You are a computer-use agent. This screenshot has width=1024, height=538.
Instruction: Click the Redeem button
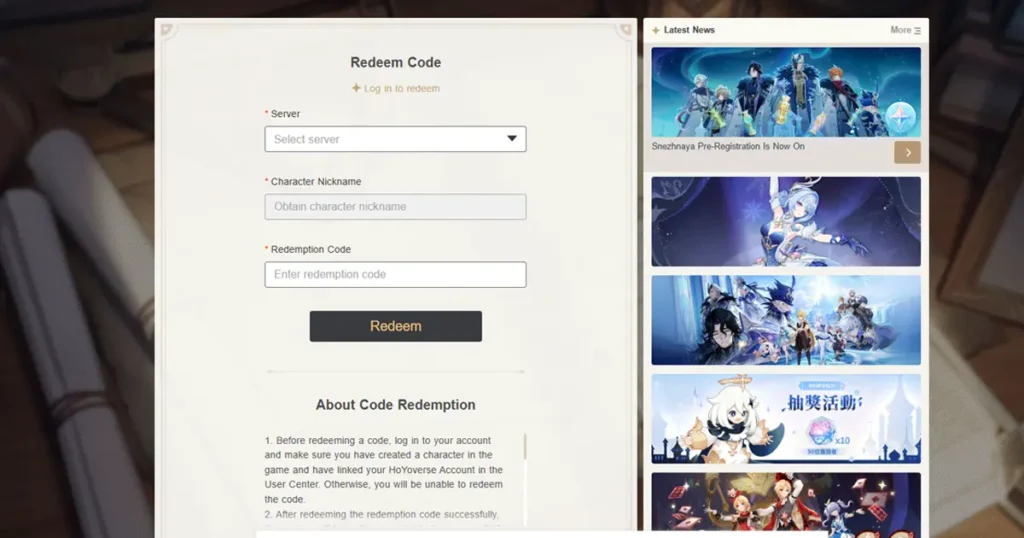(x=396, y=326)
